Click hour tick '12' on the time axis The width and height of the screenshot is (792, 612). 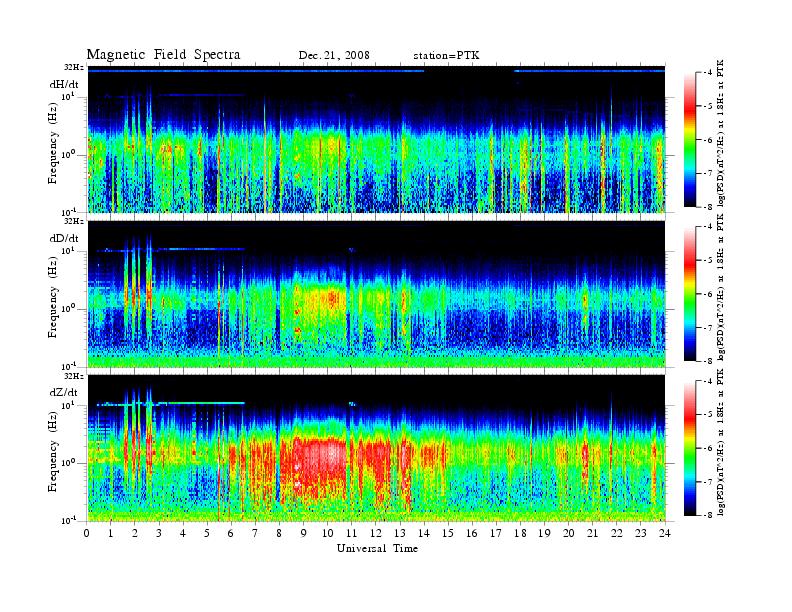376,533
